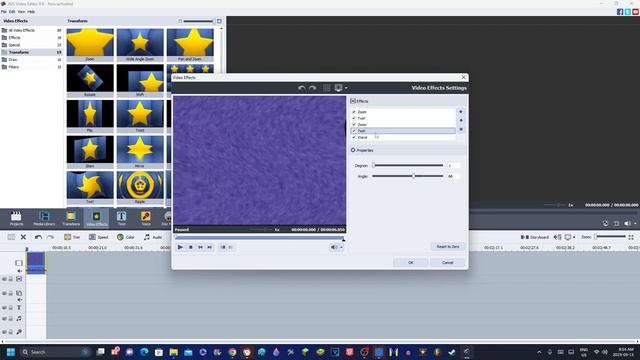The height and width of the screenshot is (360, 640).
Task: Move selected effect up in list
Action: pyautogui.click(x=461, y=112)
